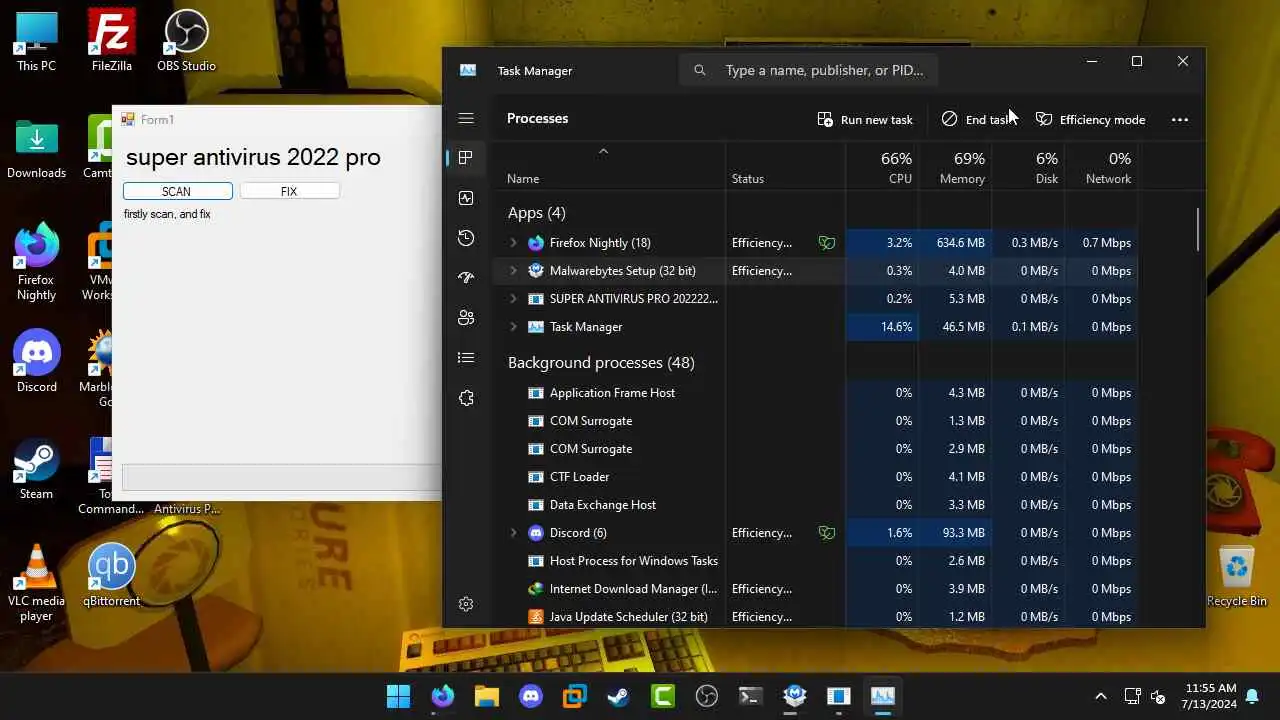Select CTF Loader process row
This screenshot has height=720, width=1280.
(814, 477)
